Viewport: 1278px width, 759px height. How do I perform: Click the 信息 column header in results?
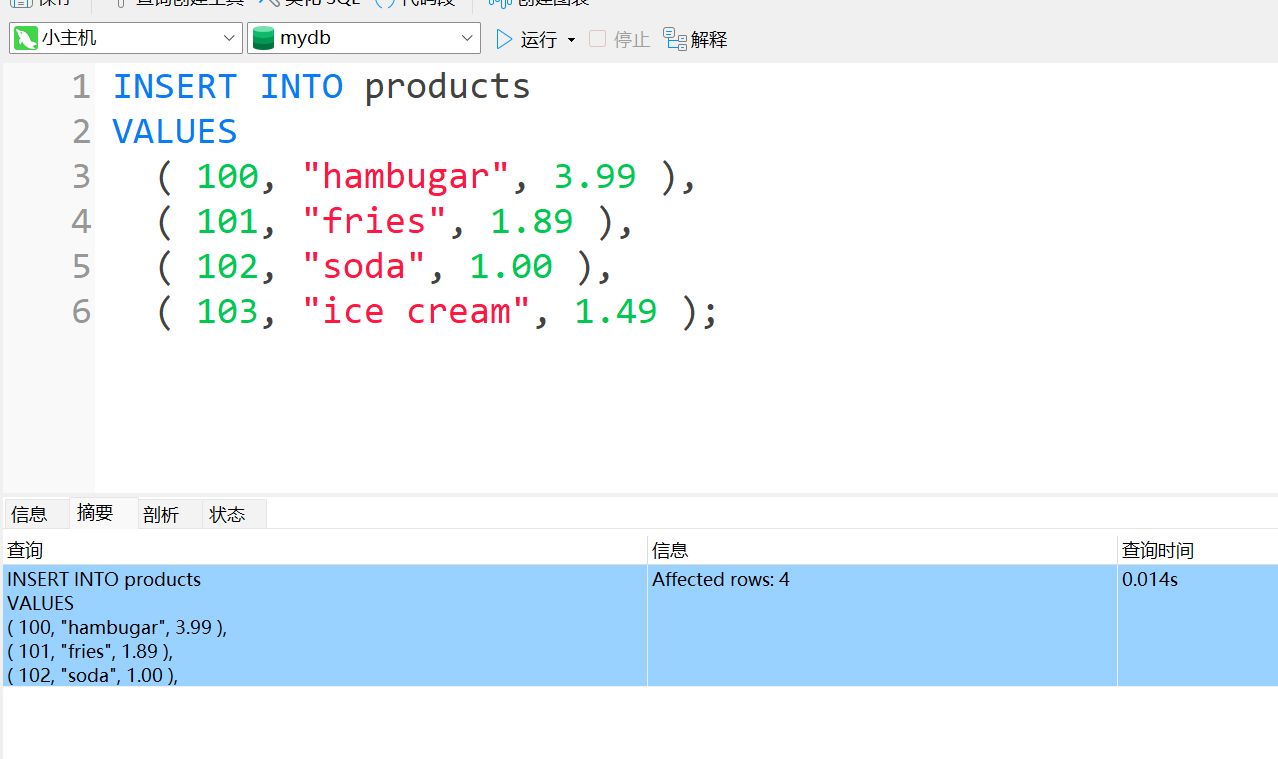(670, 550)
